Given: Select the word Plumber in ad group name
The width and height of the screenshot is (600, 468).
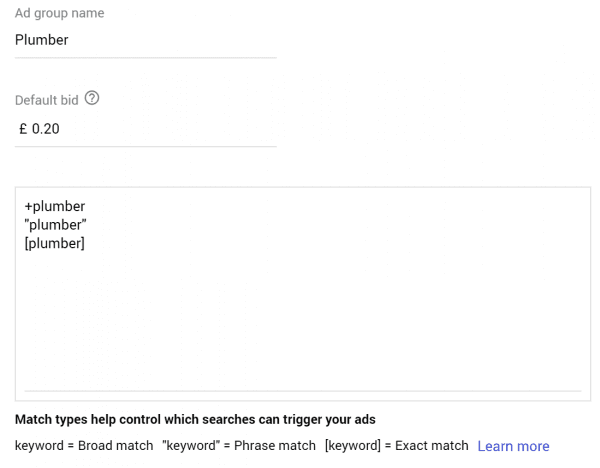Looking at the screenshot, I should pyautogui.click(x=42, y=40).
